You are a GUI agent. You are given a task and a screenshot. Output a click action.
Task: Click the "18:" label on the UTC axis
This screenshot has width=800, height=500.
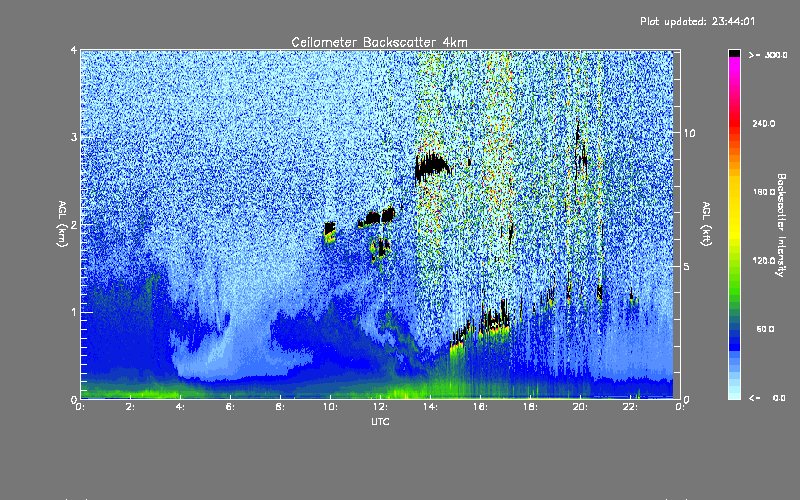pyautogui.click(x=530, y=407)
